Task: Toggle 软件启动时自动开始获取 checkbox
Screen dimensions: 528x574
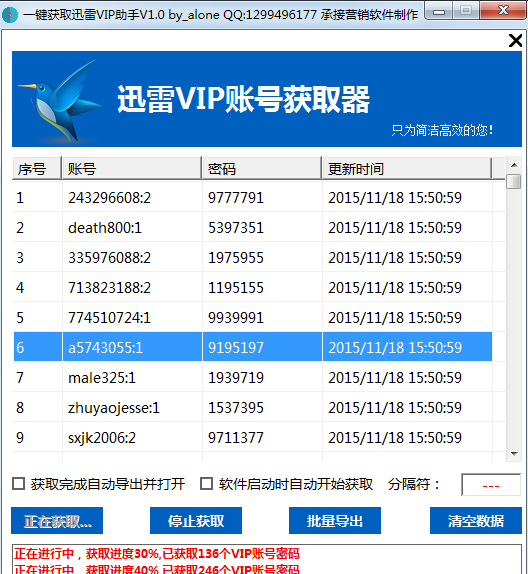Action: pyautogui.click(x=207, y=484)
